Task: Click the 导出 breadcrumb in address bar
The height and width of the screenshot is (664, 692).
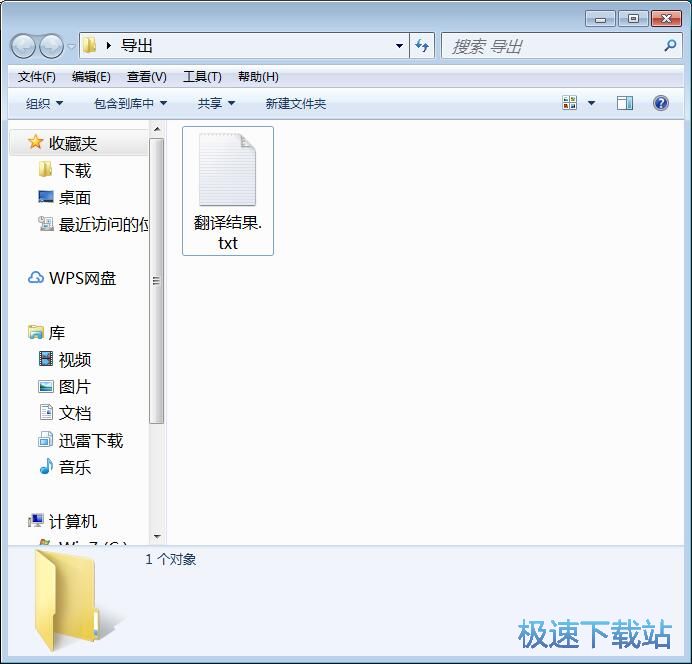Action: tap(137, 45)
